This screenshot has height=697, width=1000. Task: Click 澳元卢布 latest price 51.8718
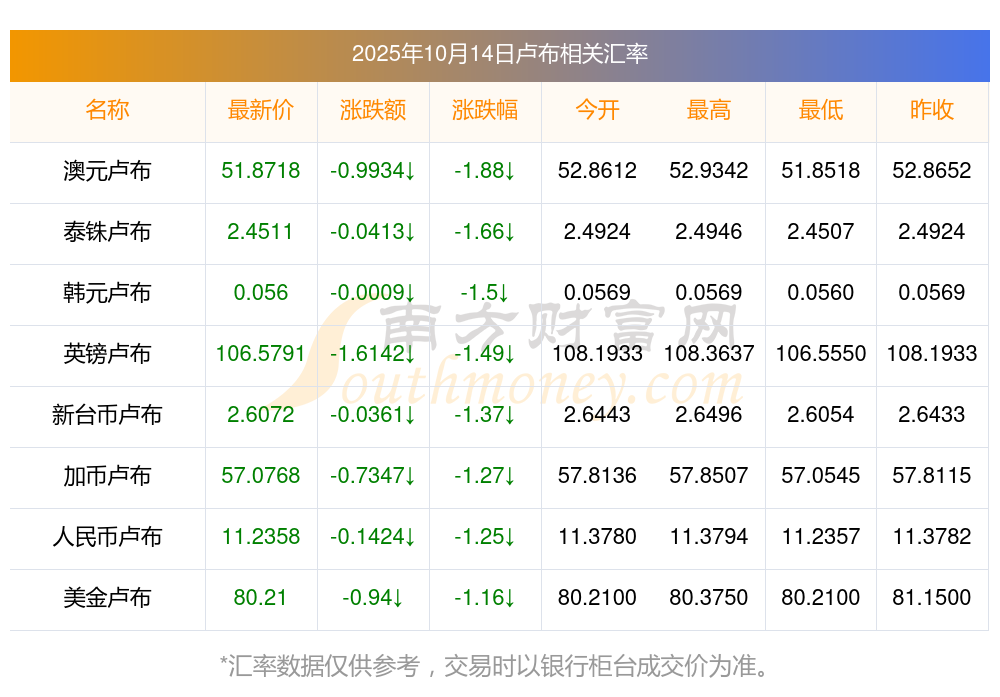261,171
